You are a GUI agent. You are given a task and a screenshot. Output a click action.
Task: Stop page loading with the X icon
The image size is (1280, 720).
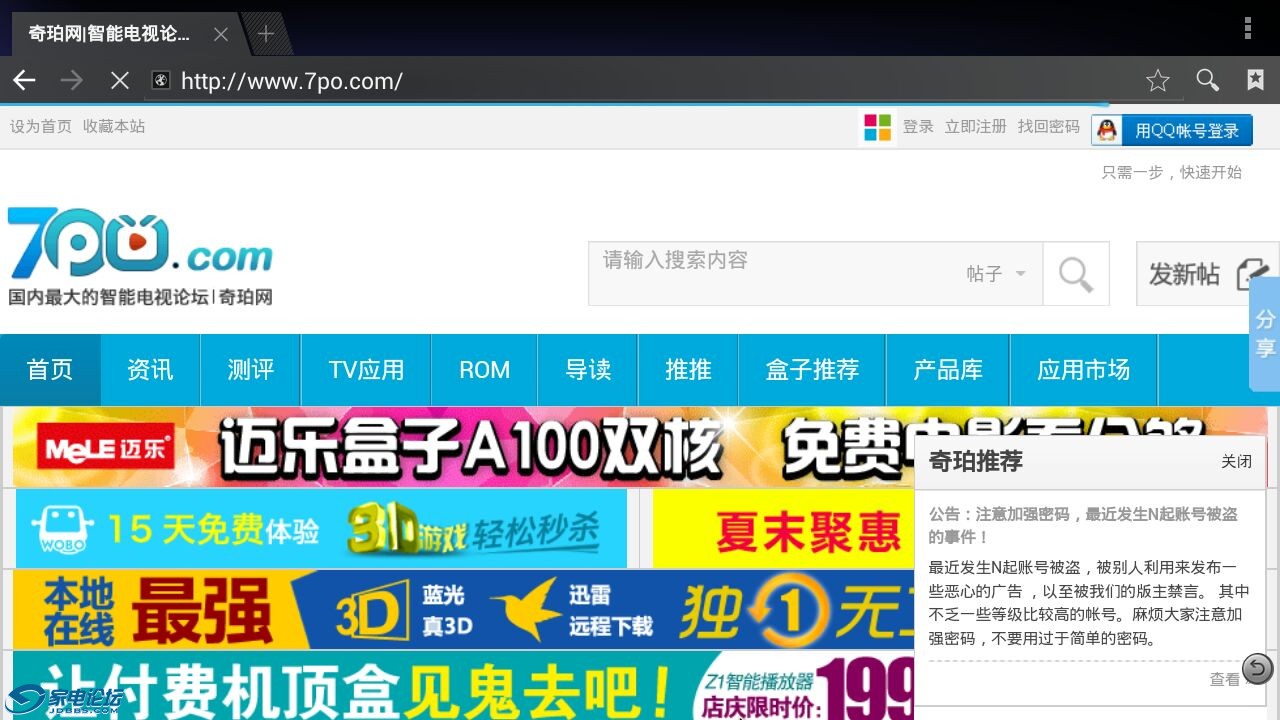(x=119, y=81)
